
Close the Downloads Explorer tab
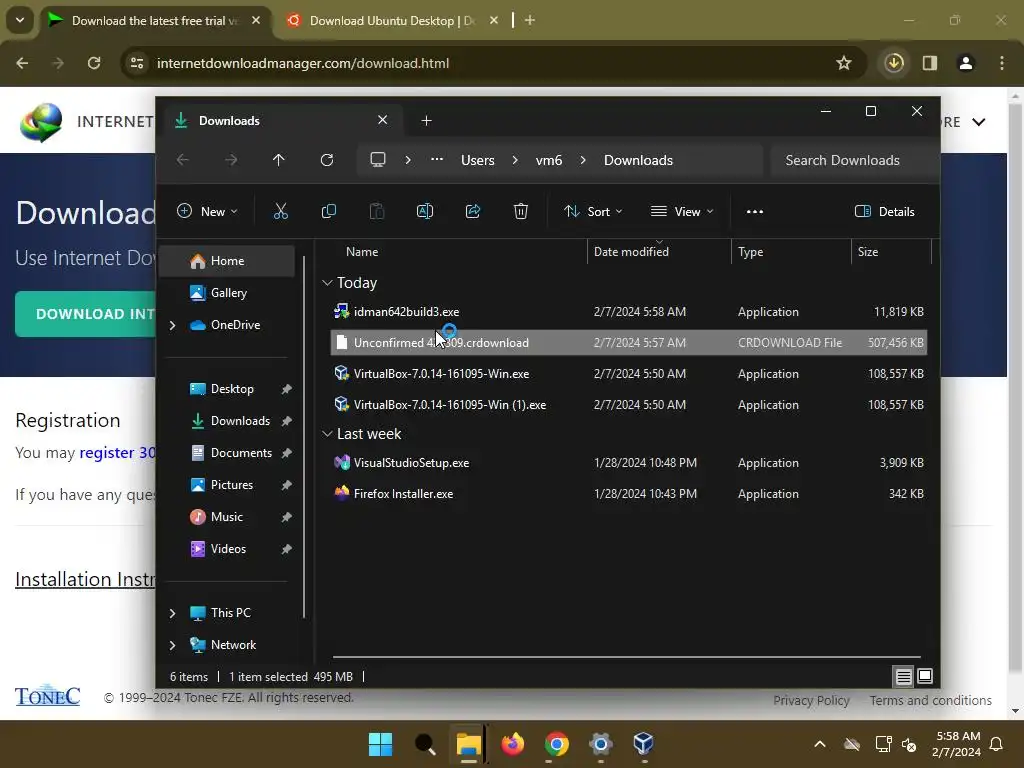[383, 120]
